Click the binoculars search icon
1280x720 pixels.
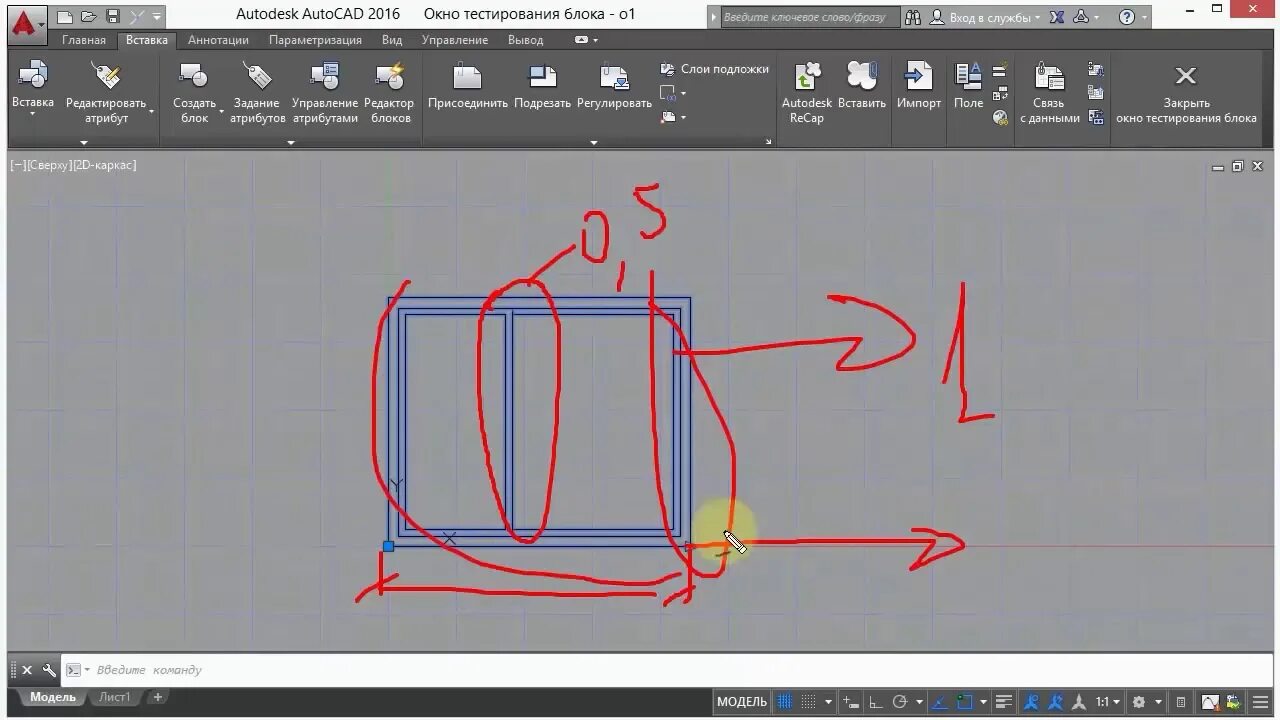pyautogui.click(x=913, y=17)
